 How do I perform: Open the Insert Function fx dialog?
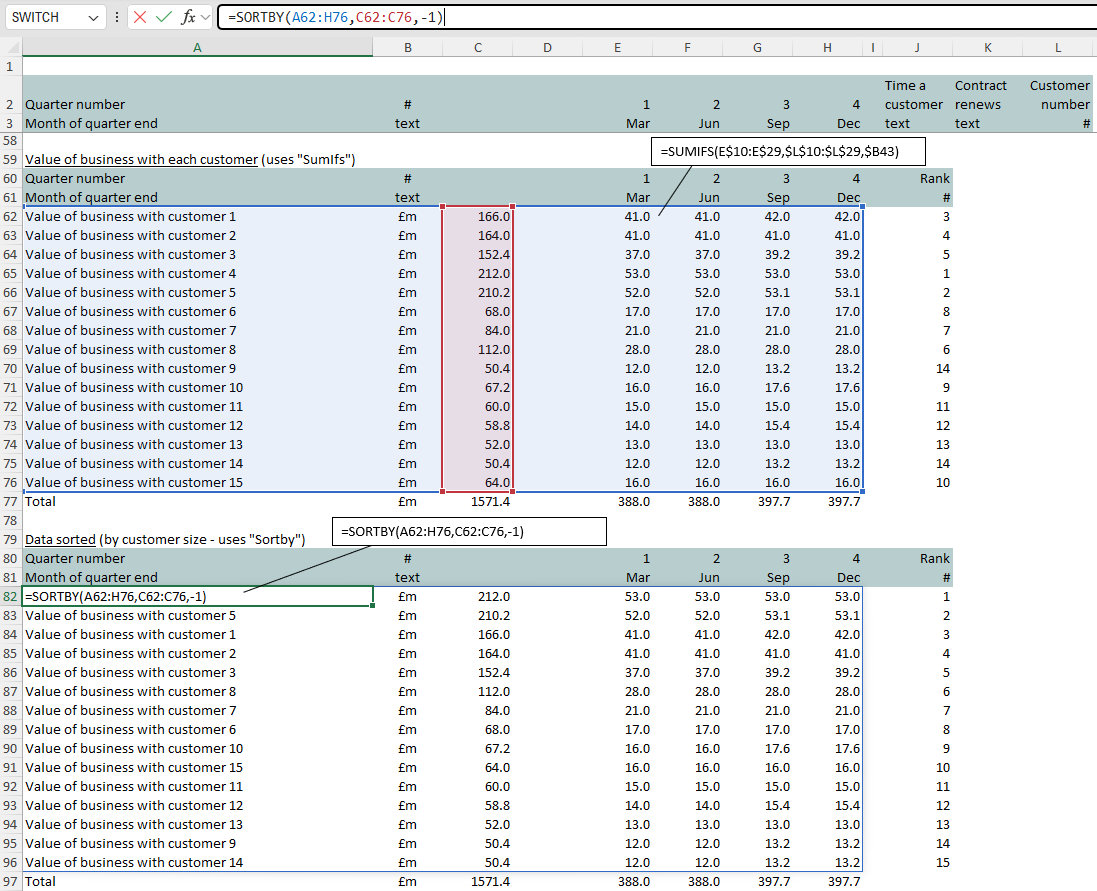coord(188,17)
